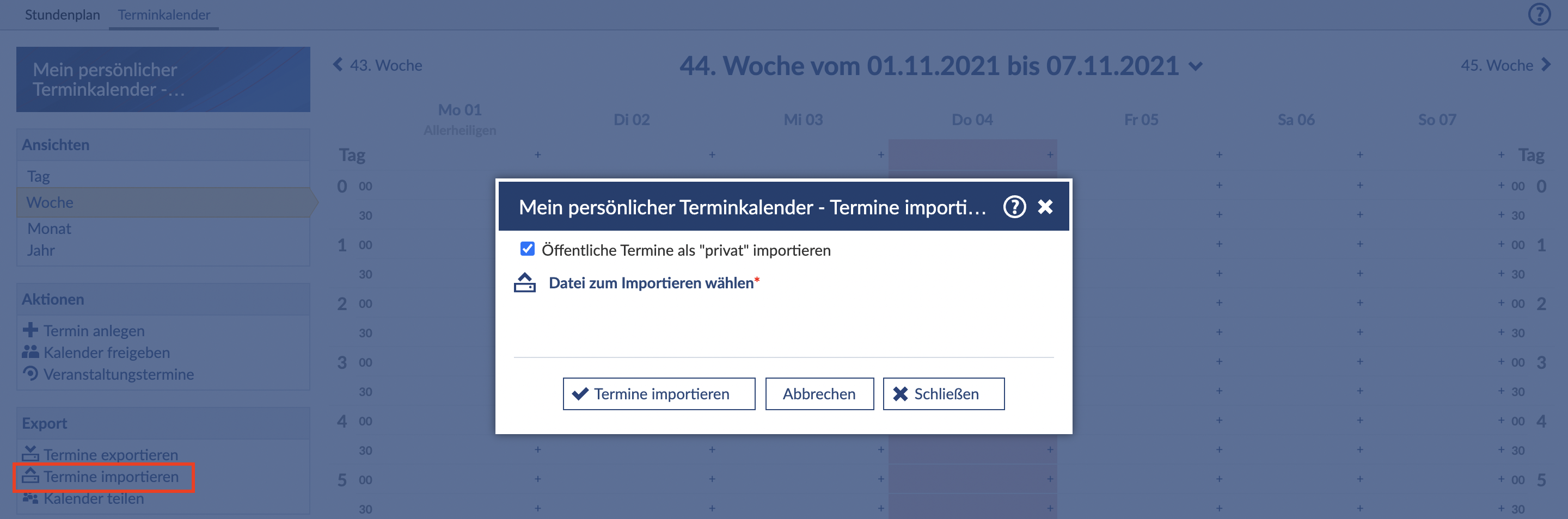Image resolution: width=1568 pixels, height=519 pixels.
Task: Click the Veranstaltungstermine clock icon
Action: tap(30, 374)
